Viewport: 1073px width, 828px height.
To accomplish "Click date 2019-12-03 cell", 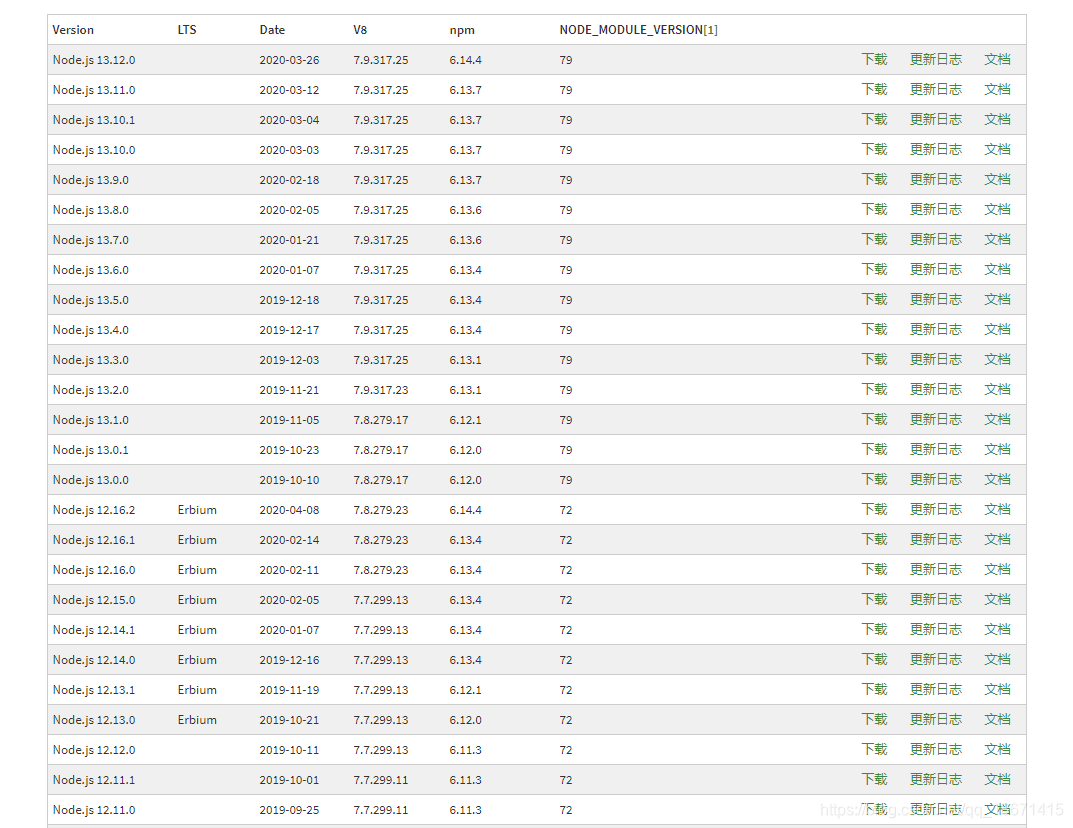I will 289,360.
